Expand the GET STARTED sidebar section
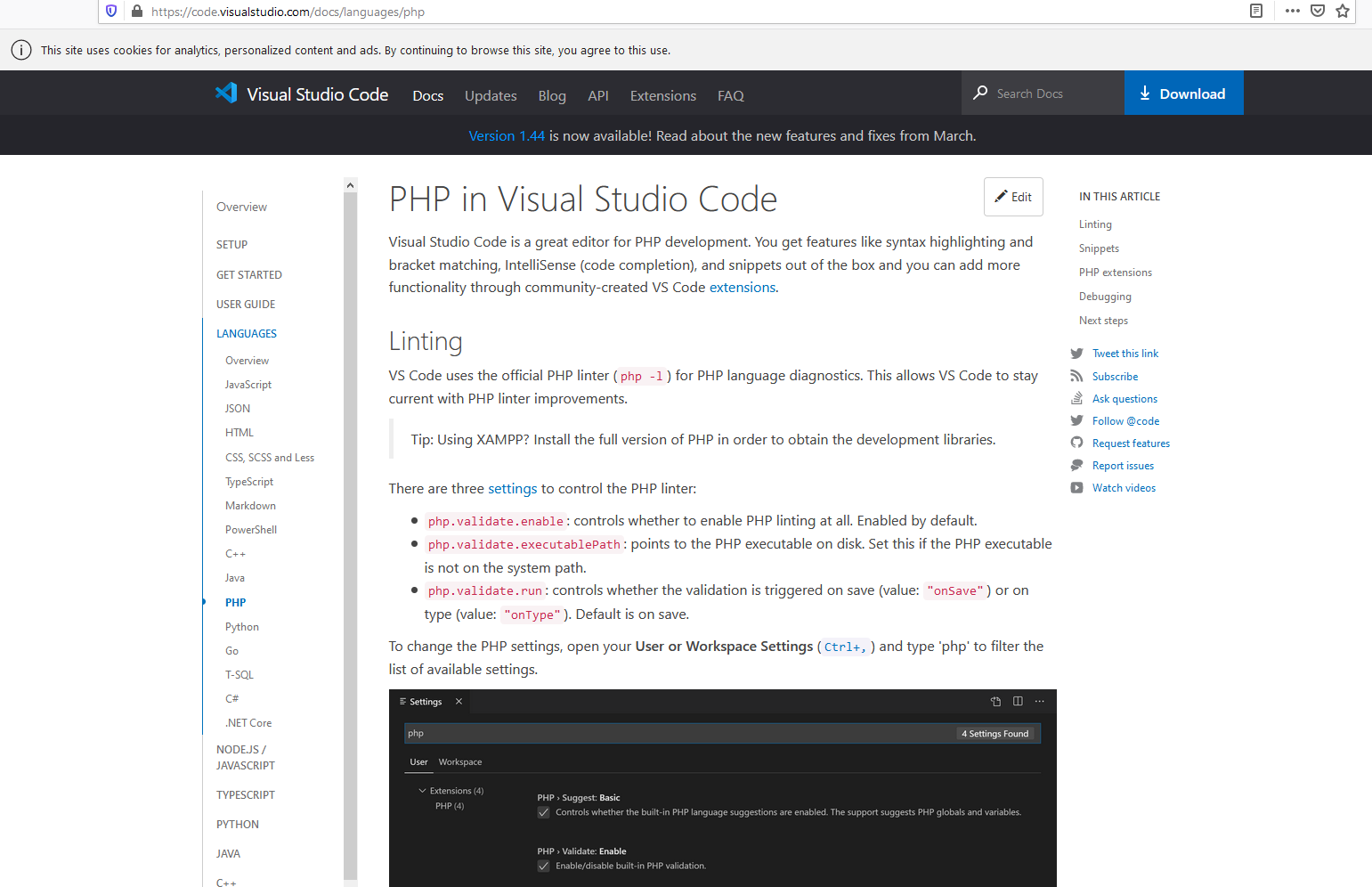The height and width of the screenshot is (887, 1372). click(249, 275)
